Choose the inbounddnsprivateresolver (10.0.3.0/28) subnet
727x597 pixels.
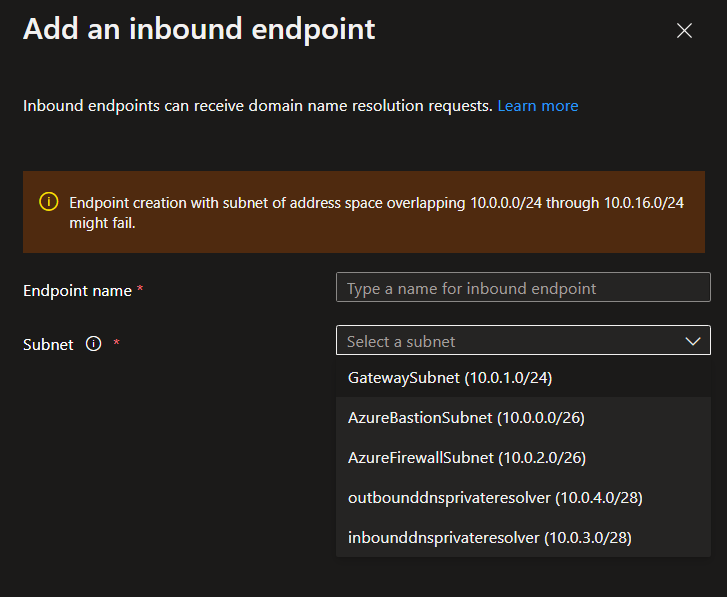click(x=489, y=538)
